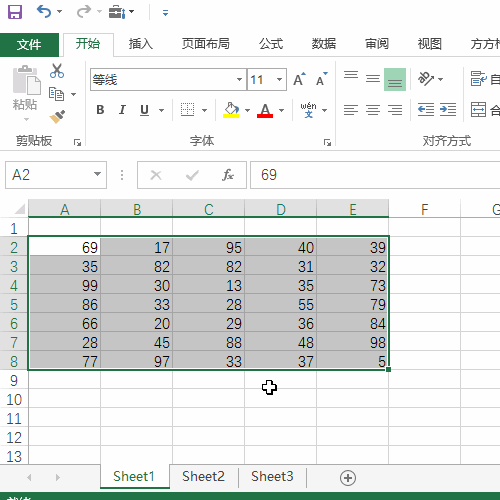
Task: Save the workbook with the floppy icon
Action: tap(15, 12)
